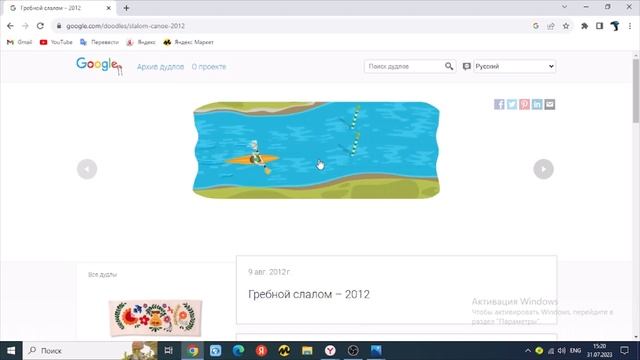The image size is (640, 360).
Task: Click the Google icon in address bar
Action: [x=536, y=26]
